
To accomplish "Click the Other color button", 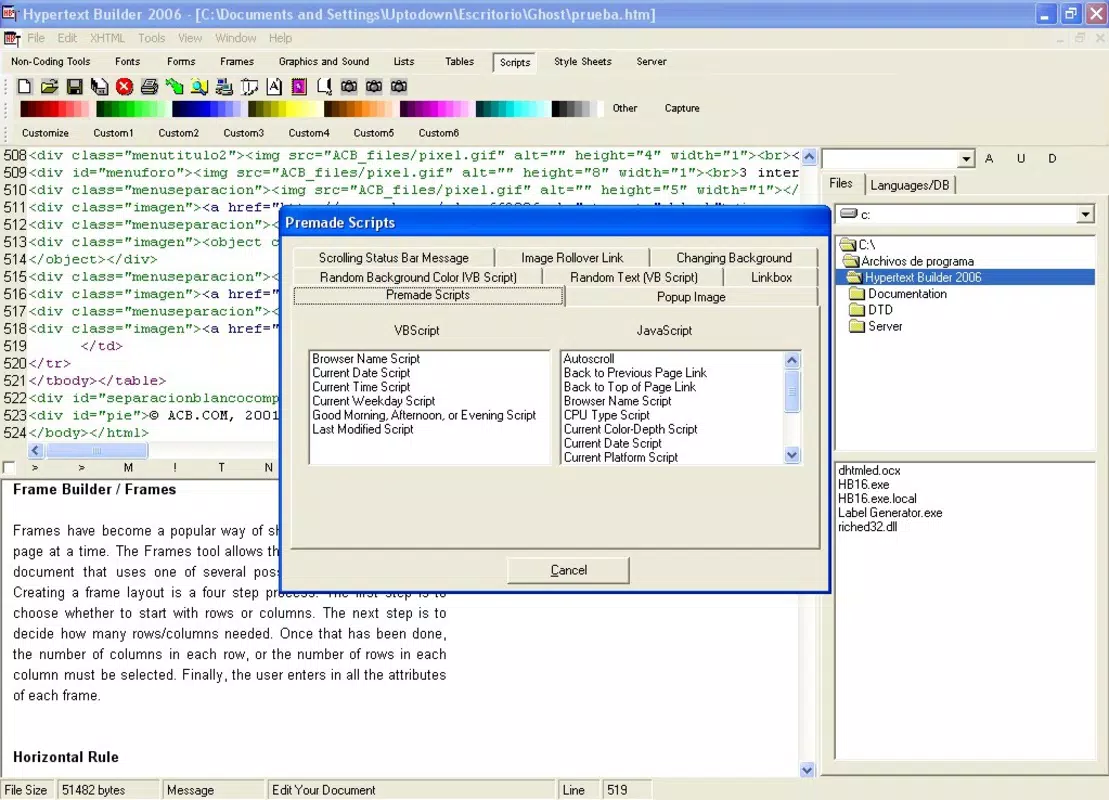I will click(625, 108).
